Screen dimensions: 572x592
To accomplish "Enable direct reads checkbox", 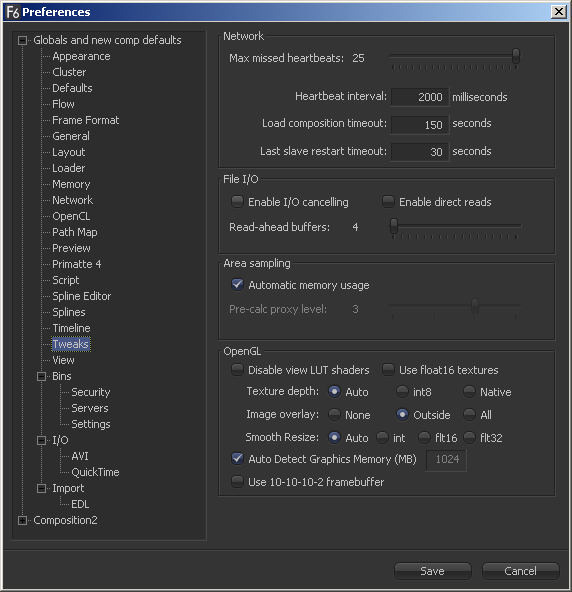I will pos(388,202).
